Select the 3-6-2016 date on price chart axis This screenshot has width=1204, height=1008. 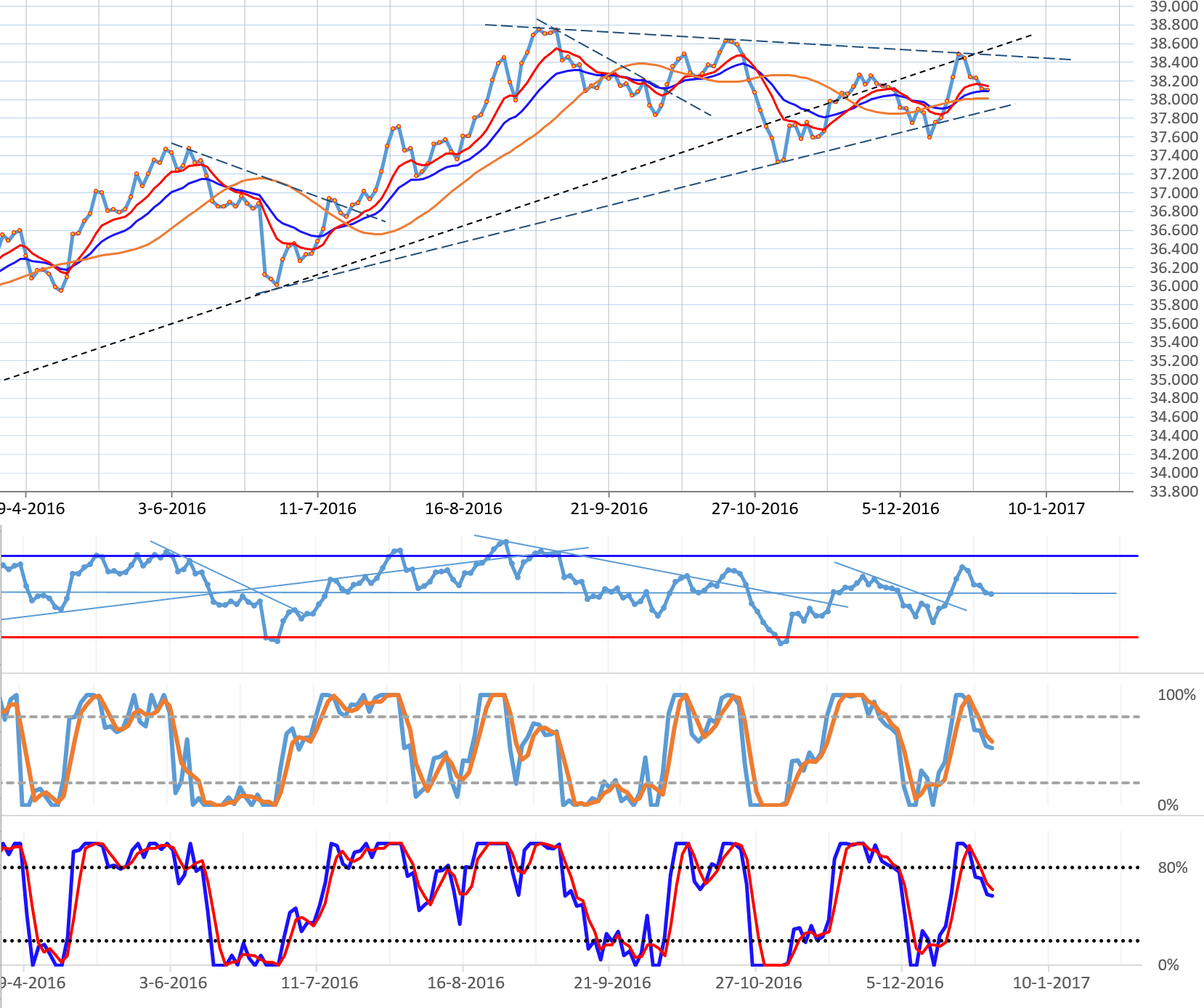click(172, 508)
